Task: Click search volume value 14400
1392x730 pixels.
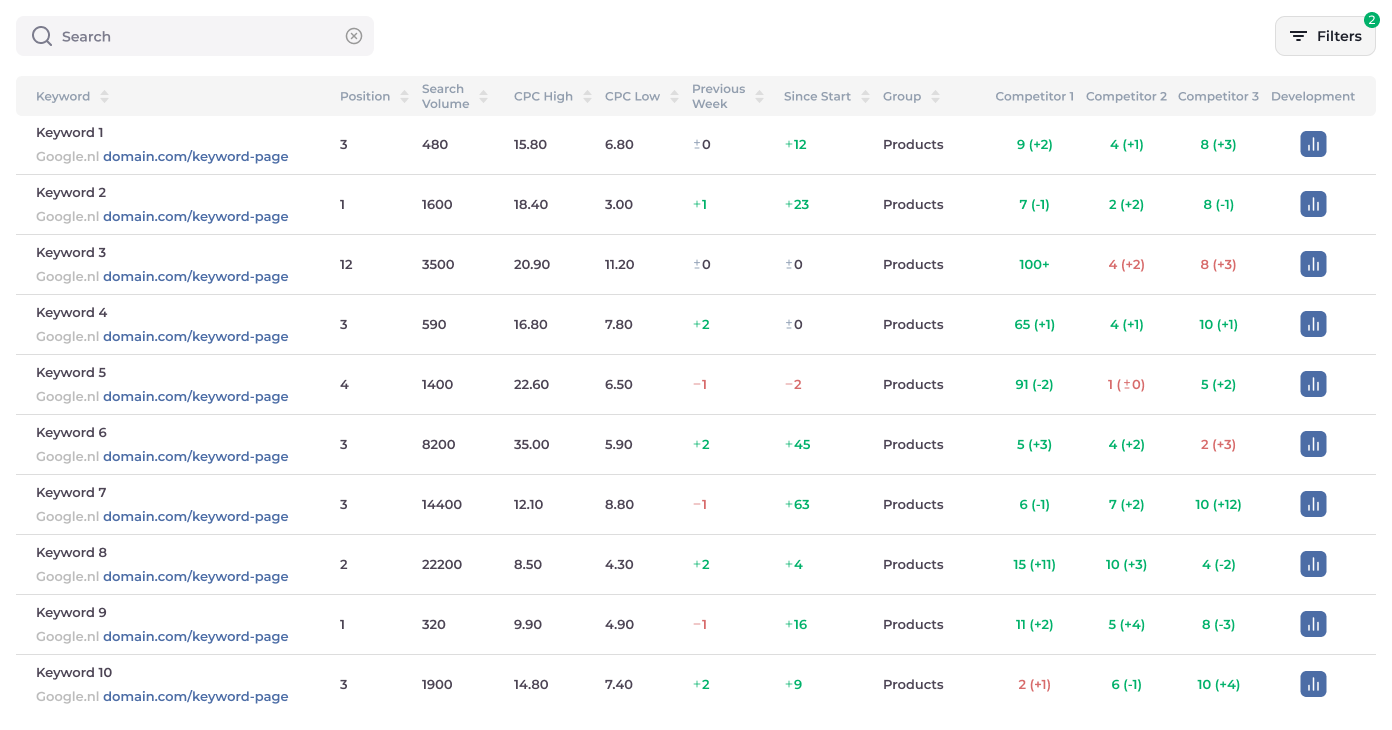Action: click(x=442, y=505)
